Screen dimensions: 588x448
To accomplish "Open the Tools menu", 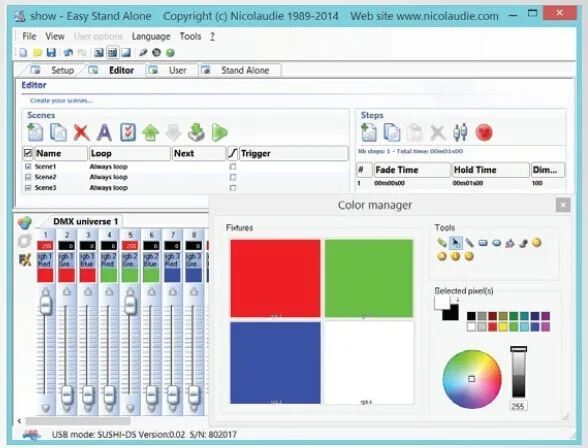I will tap(190, 36).
